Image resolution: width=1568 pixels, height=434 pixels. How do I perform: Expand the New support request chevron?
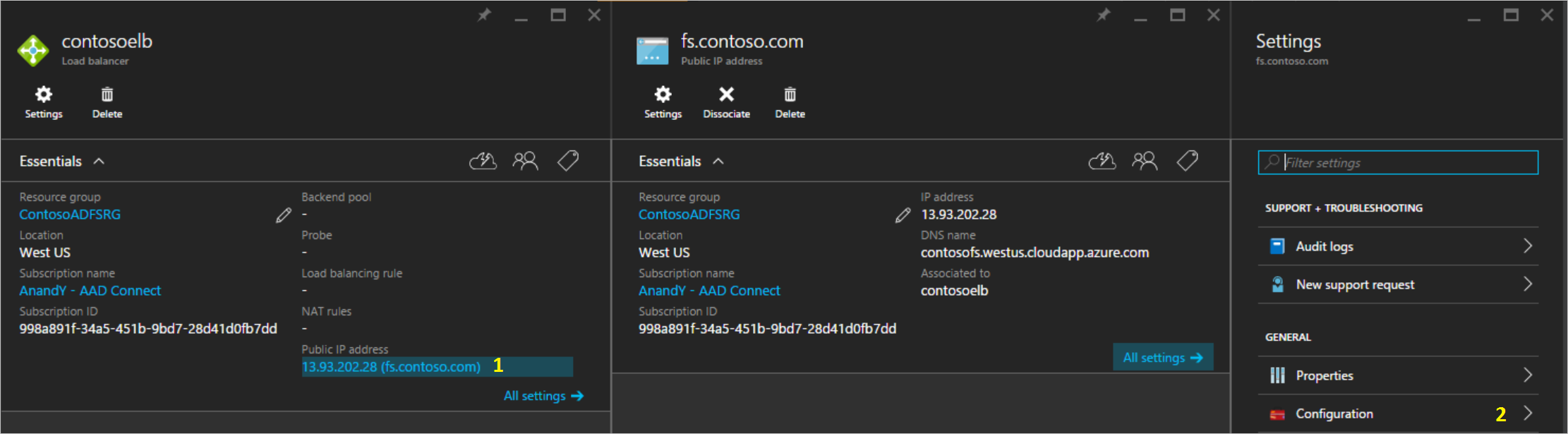pos(1528,284)
